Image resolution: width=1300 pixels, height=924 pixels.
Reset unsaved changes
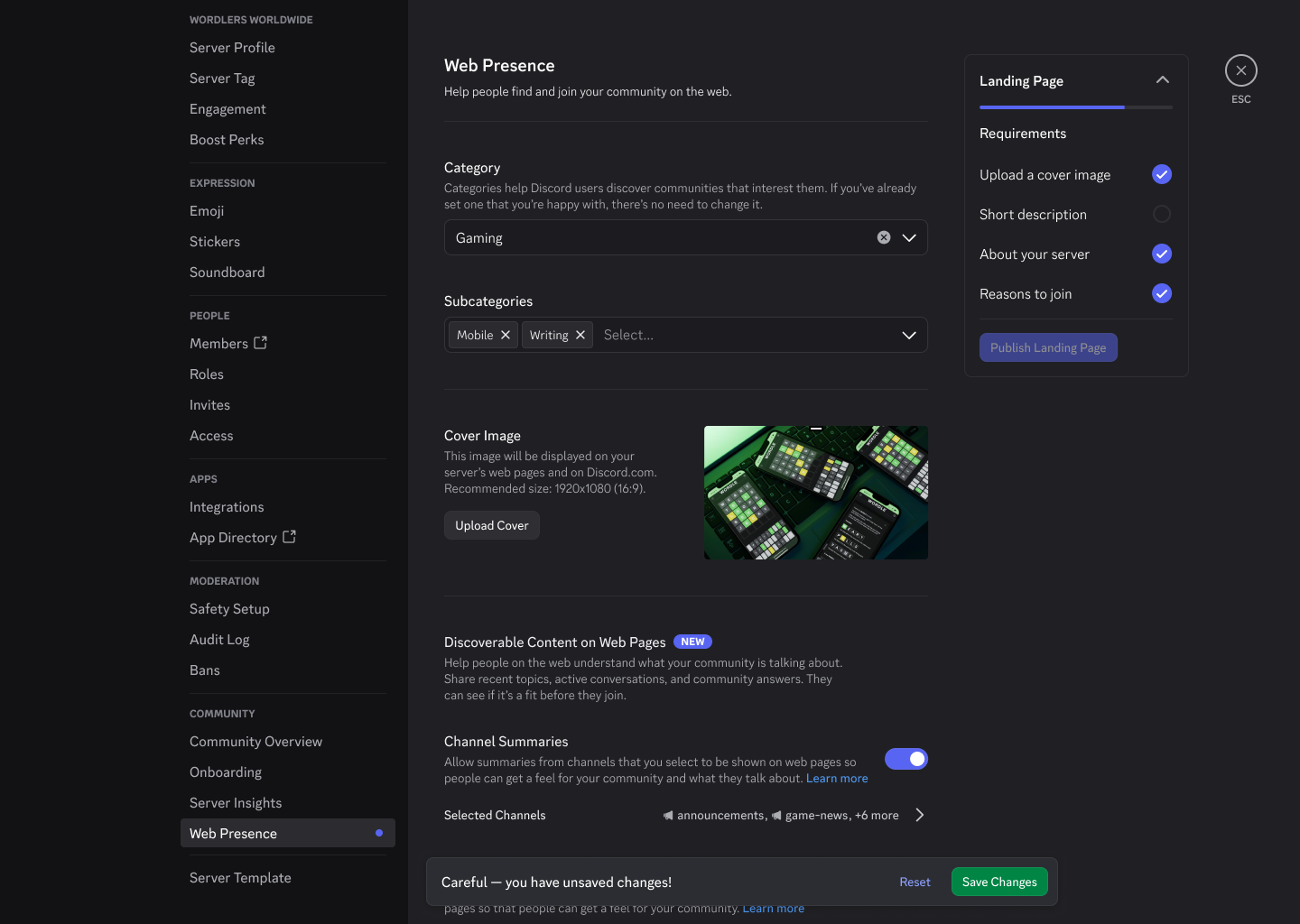pos(915,882)
